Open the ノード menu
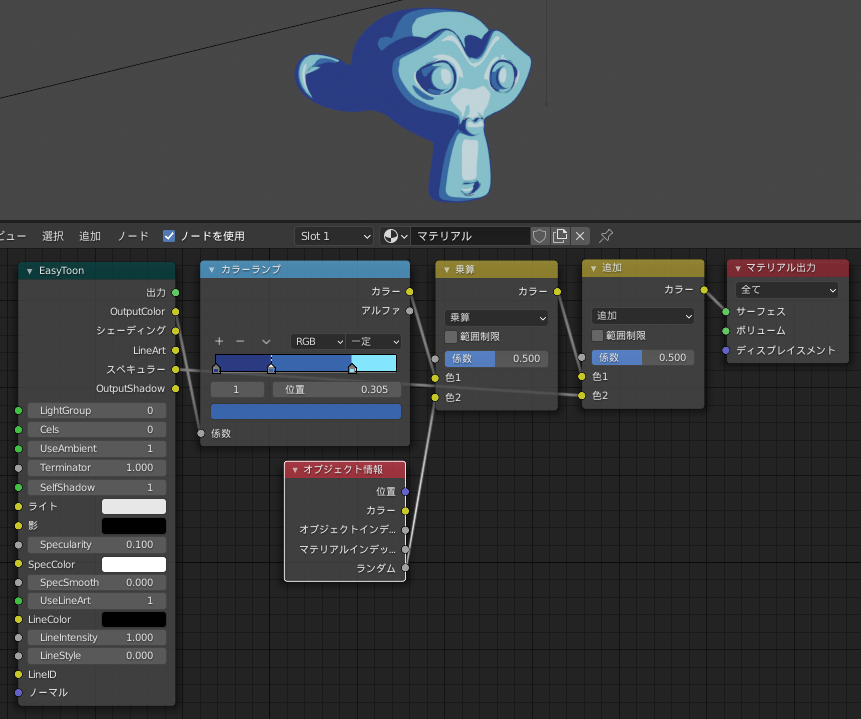The height and width of the screenshot is (719, 861). (133, 236)
